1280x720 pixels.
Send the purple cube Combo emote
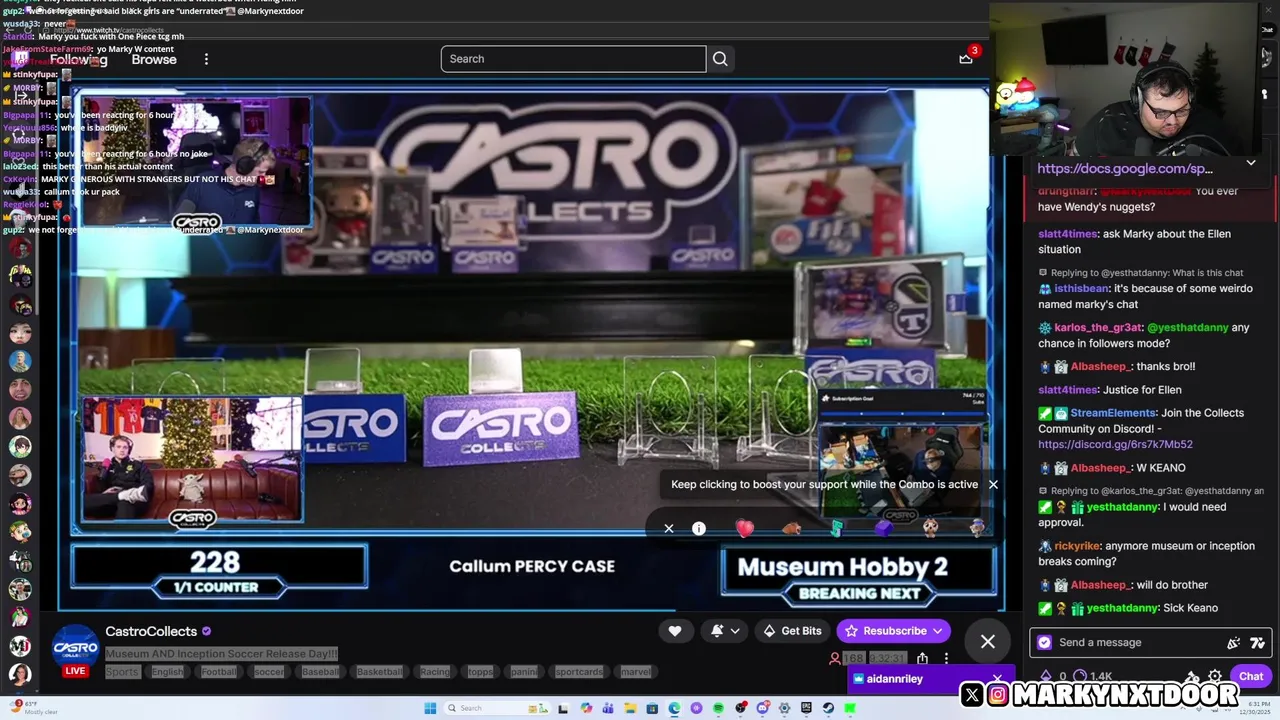point(884,528)
